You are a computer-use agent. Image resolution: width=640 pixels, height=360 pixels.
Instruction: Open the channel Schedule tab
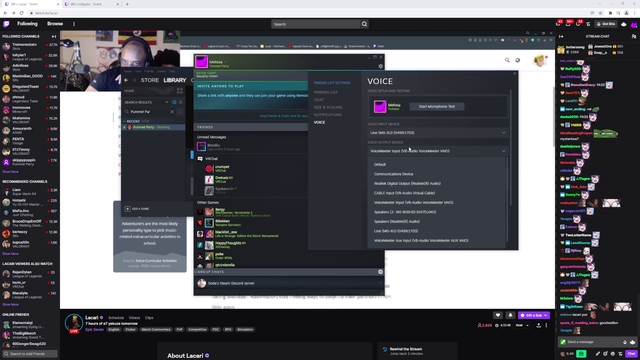pyautogui.click(x=116, y=318)
